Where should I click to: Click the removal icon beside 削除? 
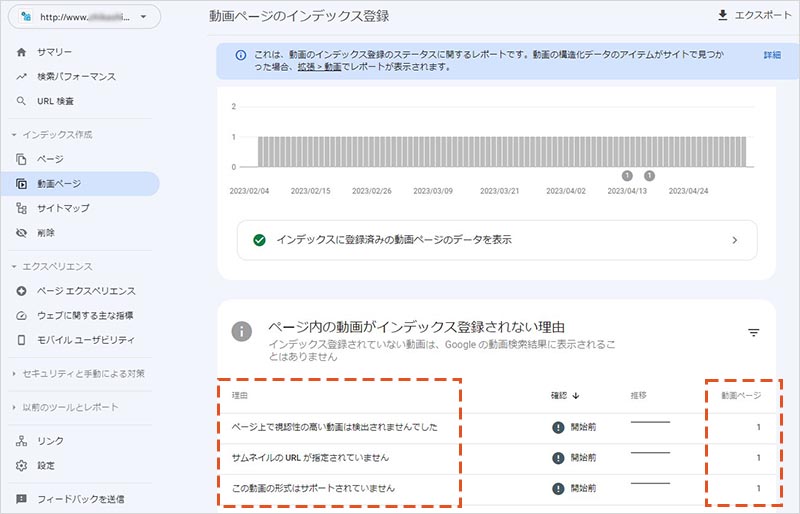(22, 233)
